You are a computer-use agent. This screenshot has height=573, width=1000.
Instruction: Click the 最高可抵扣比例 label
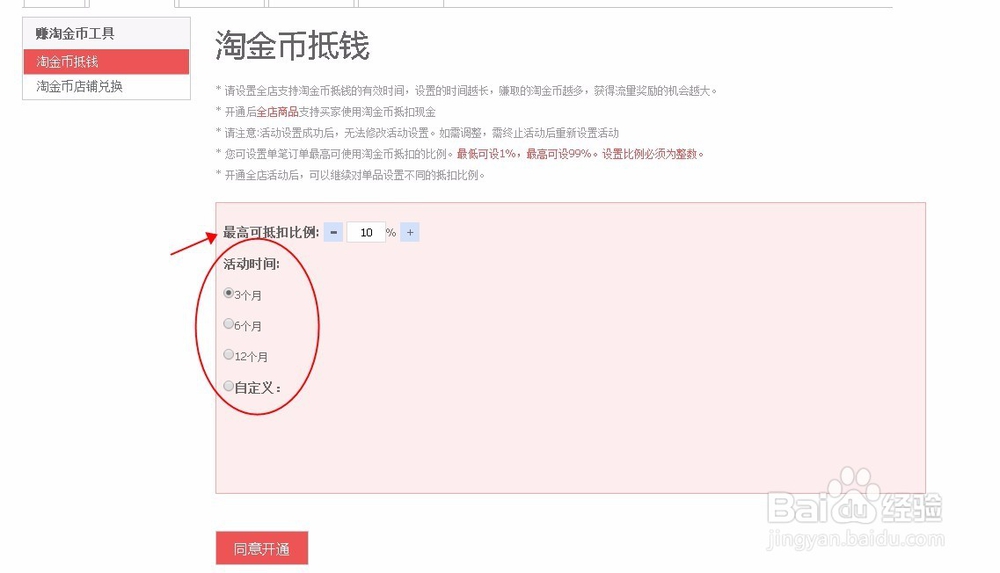(271, 232)
